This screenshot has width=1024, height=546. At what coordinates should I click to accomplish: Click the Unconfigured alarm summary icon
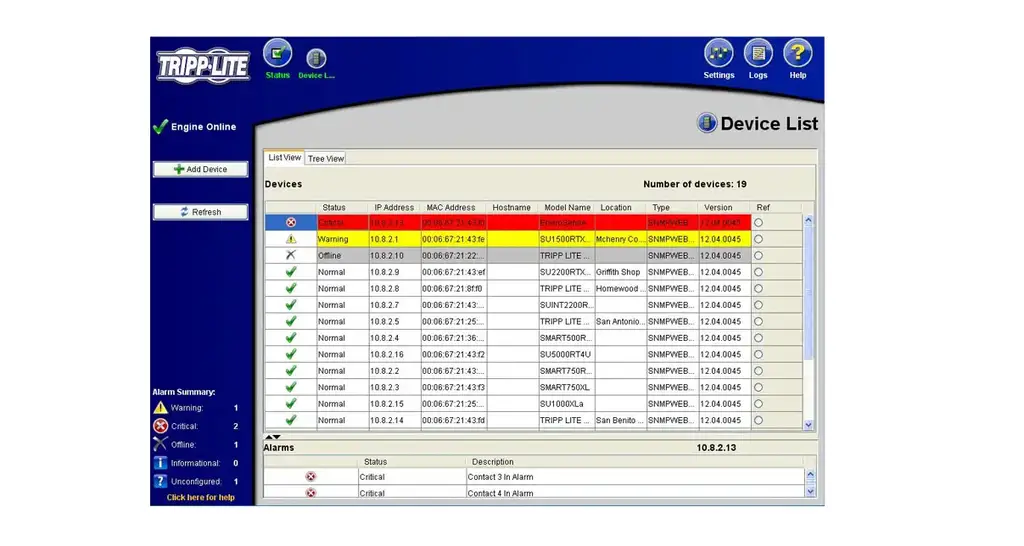161,481
